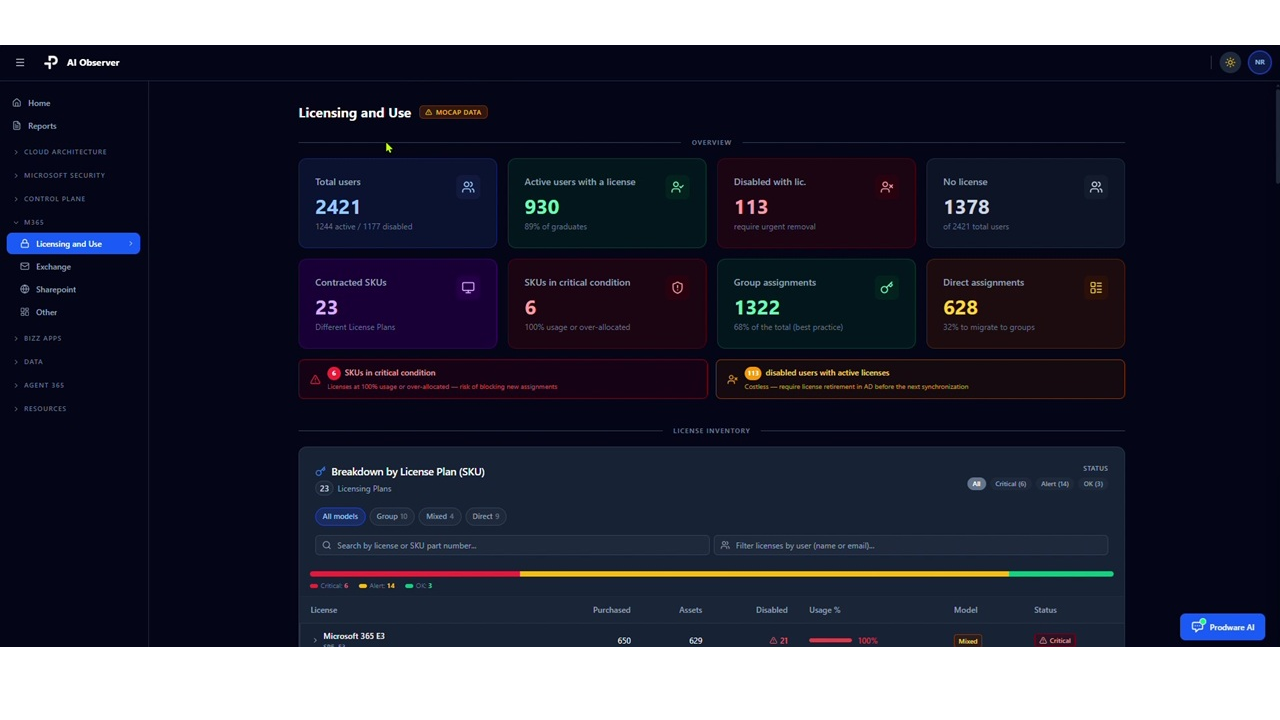Filter models by Group 10
This screenshot has height=720, width=1280.
pos(392,516)
